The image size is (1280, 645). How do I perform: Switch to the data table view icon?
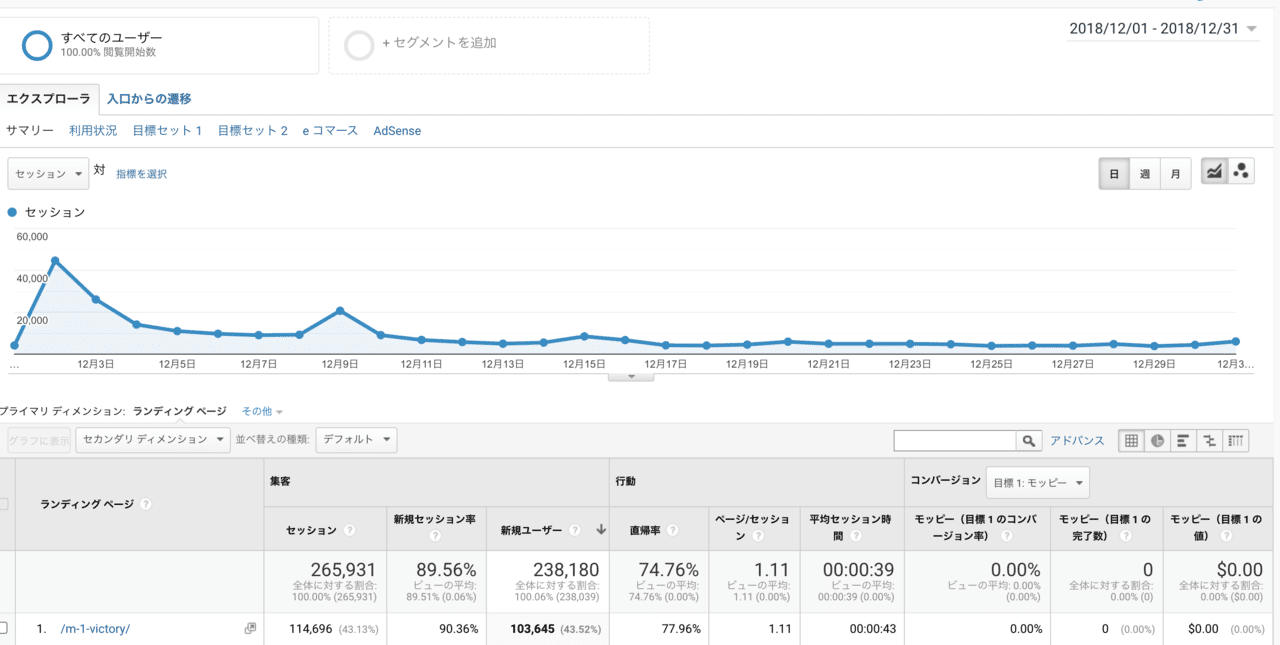pos(1131,441)
